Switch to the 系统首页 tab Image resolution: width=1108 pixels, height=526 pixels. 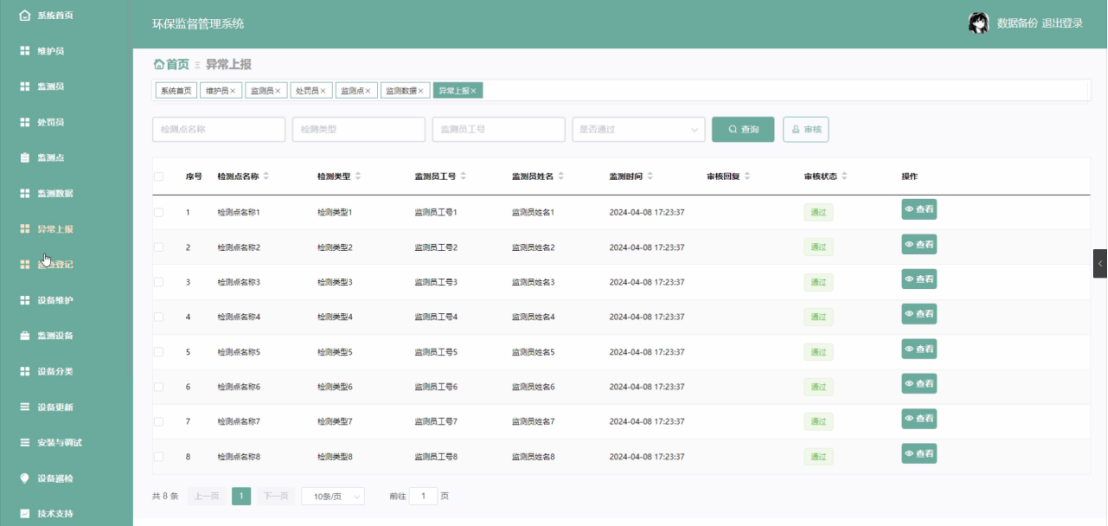[x=176, y=90]
